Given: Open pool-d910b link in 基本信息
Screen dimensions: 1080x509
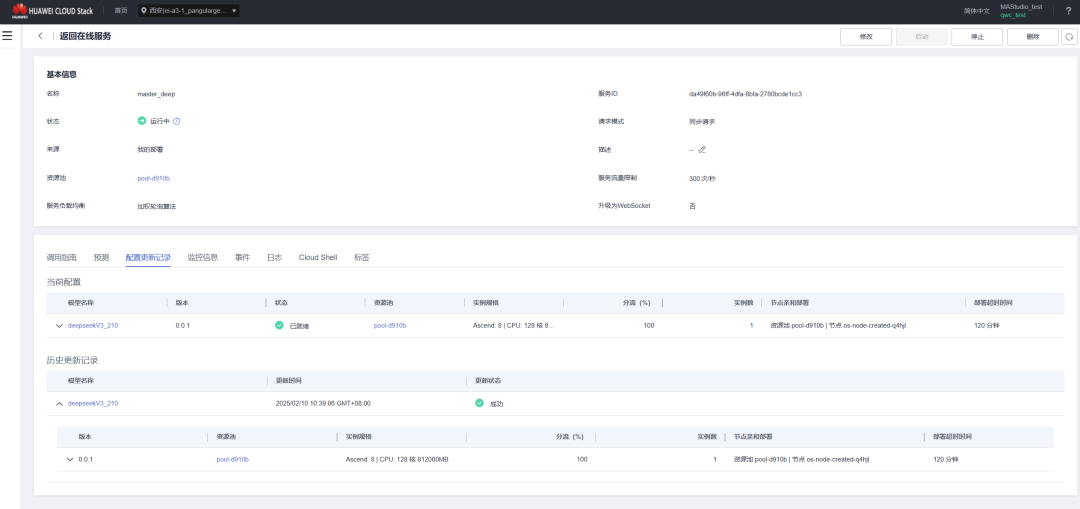Looking at the screenshot, I should click(x=154, y=178).
